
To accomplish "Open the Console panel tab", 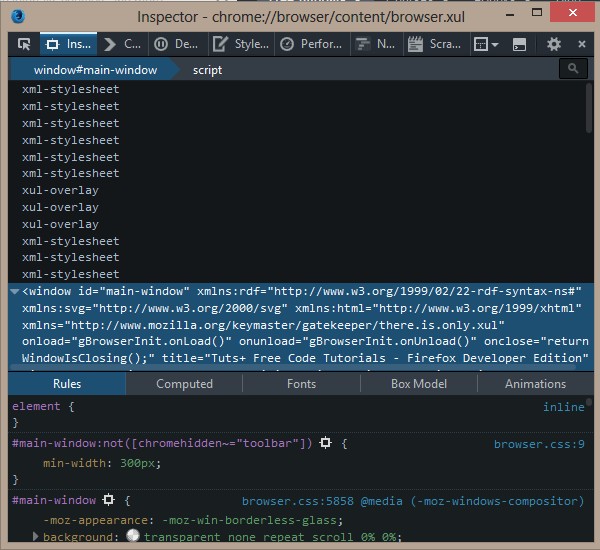I will (x=124, y=44).
